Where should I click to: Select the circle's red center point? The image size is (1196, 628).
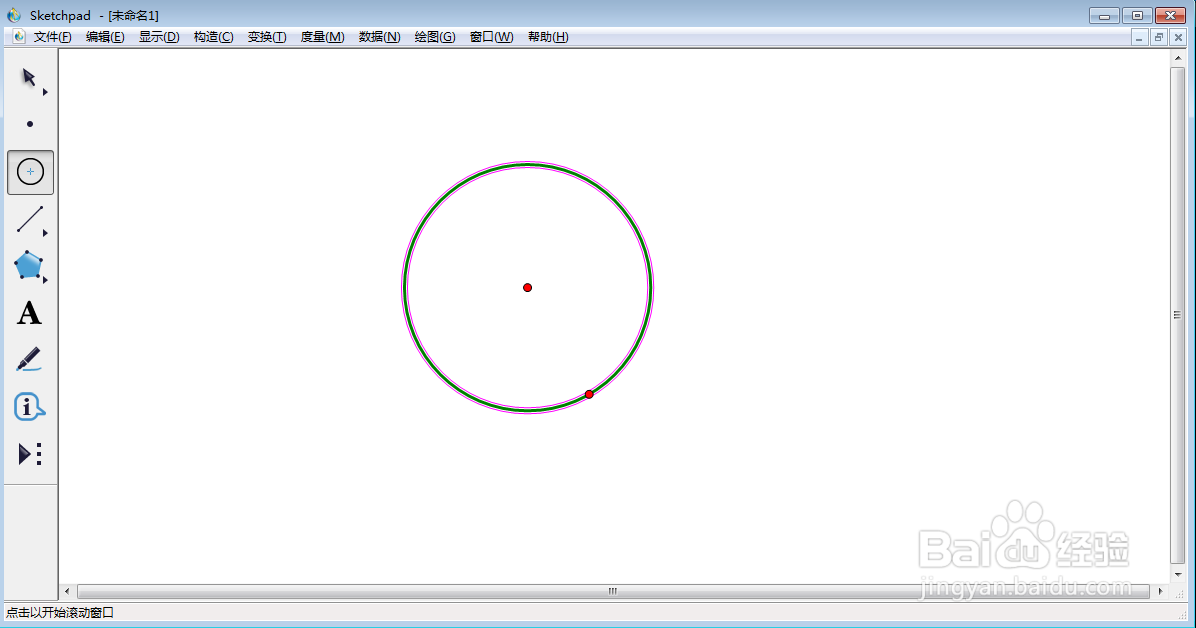pyautogui.click(x=527, y=288)
